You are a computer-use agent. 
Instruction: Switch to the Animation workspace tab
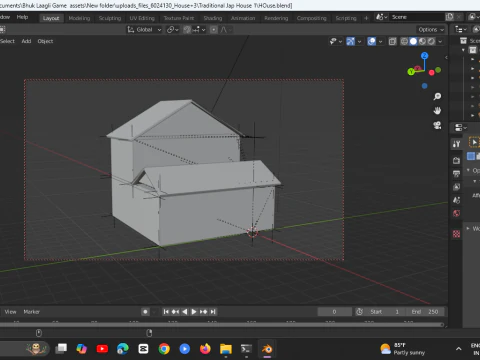[243, 18]
